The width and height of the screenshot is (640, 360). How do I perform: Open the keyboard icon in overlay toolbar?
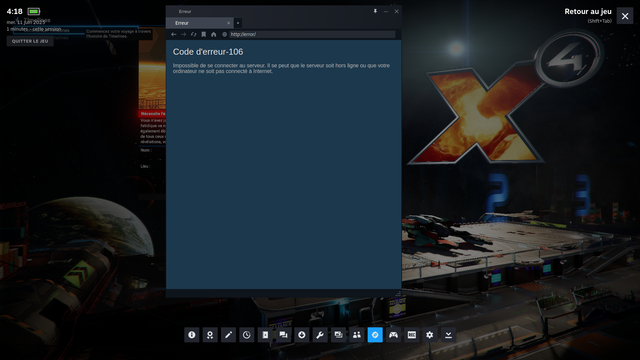pyautogui.click(x=412, y=335)
